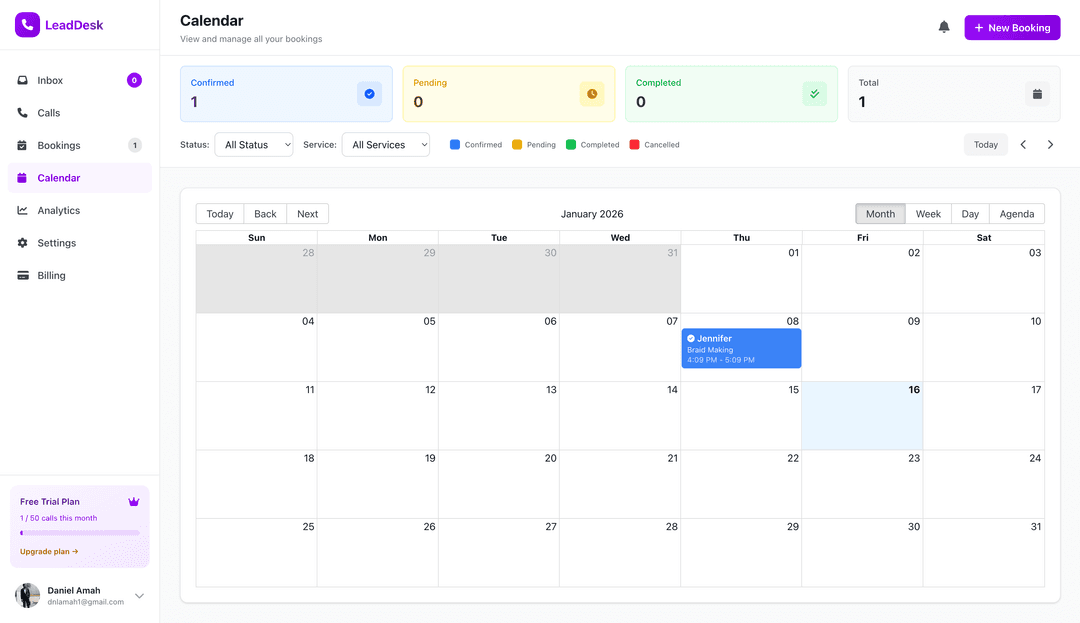Expand the Daniel Amah profile menu
Screen dimensions: 1080x623
(139, 595)
